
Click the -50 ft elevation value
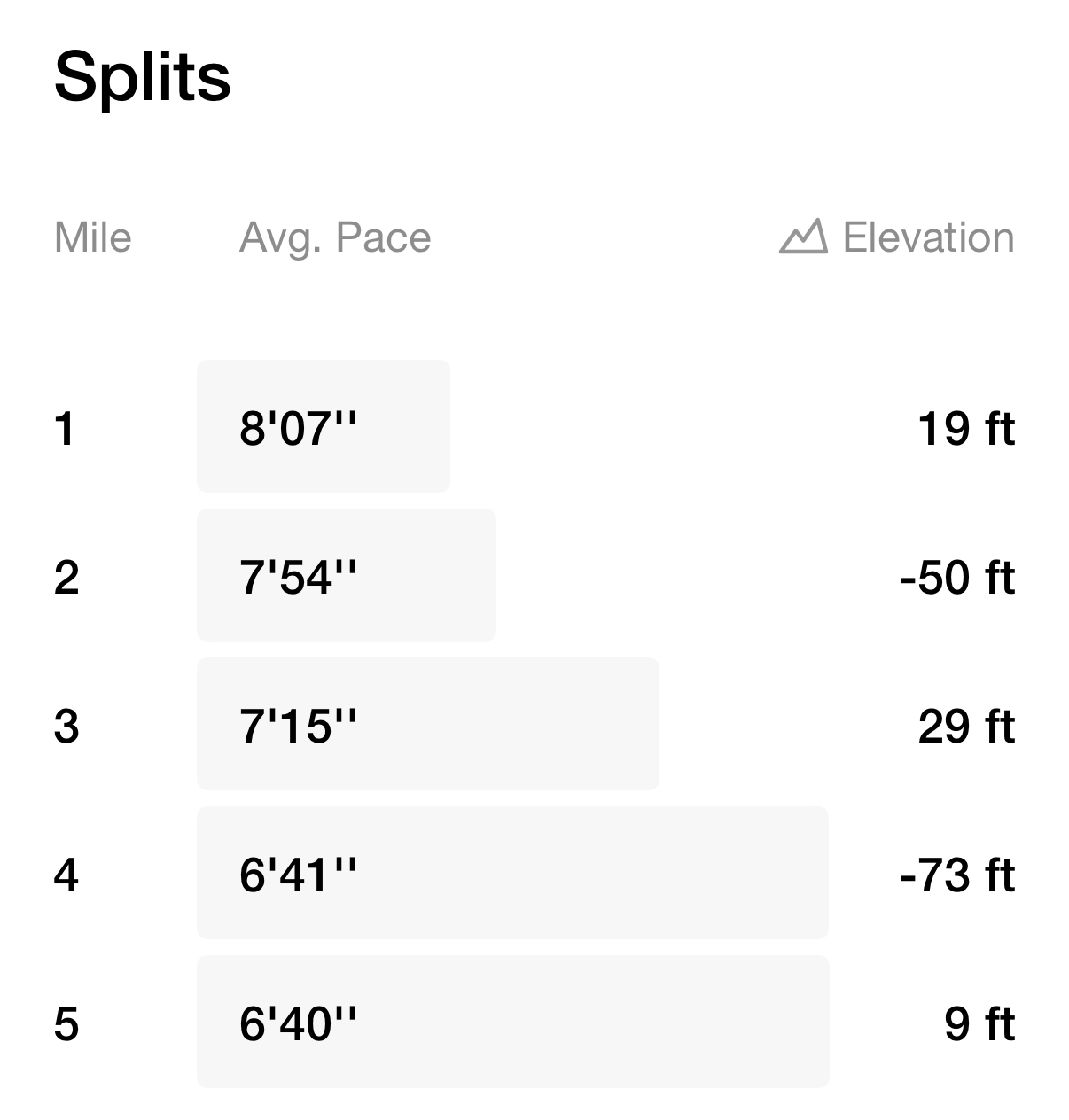[957, 578]
